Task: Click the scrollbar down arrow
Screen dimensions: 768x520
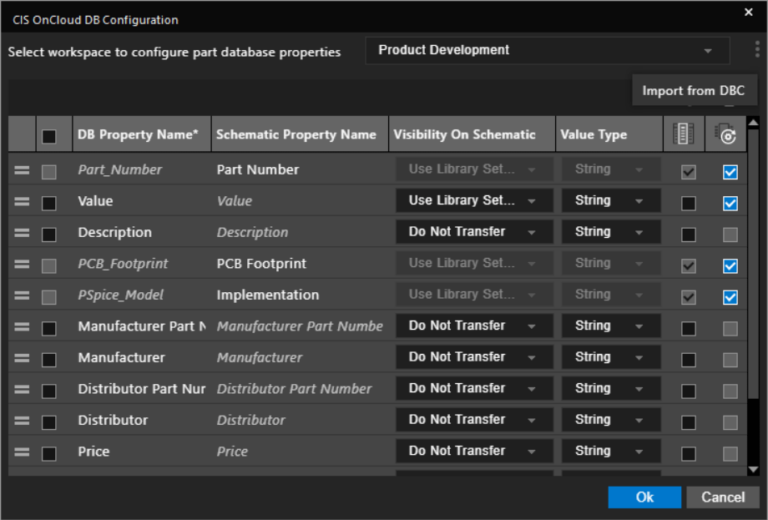Action: [753, 470]
